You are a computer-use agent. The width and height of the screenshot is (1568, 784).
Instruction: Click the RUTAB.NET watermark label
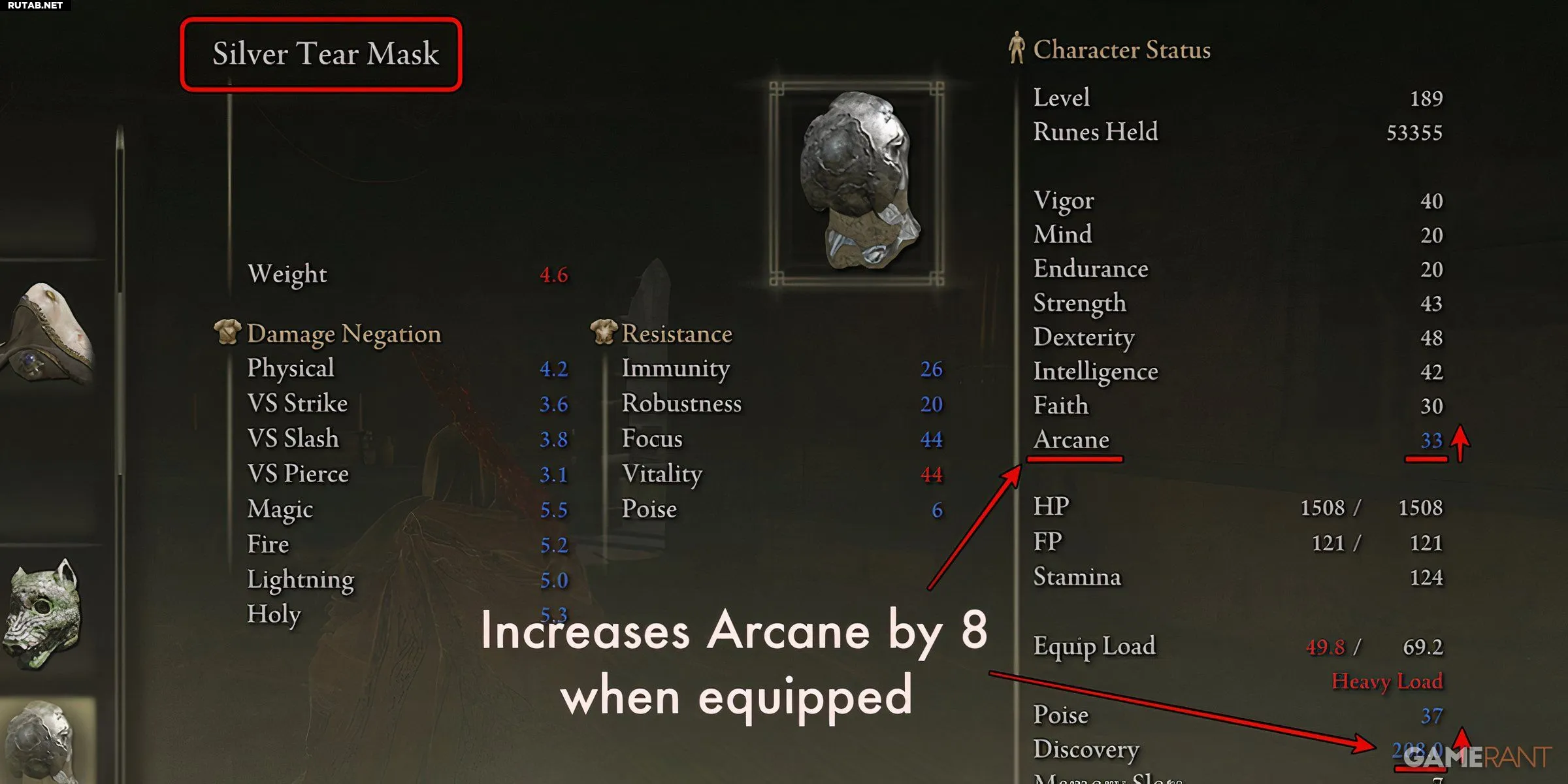click(35, 5)
